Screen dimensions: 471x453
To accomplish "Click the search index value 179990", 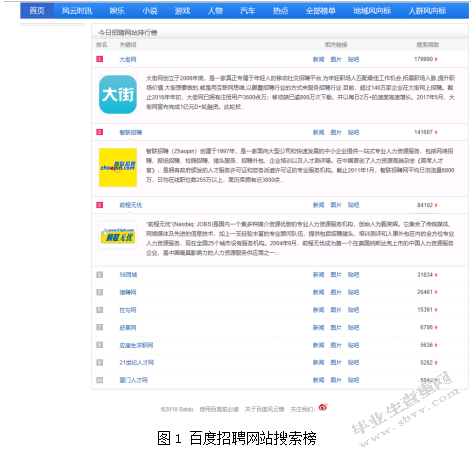I will pyautogui.click(x=423, y=59).
